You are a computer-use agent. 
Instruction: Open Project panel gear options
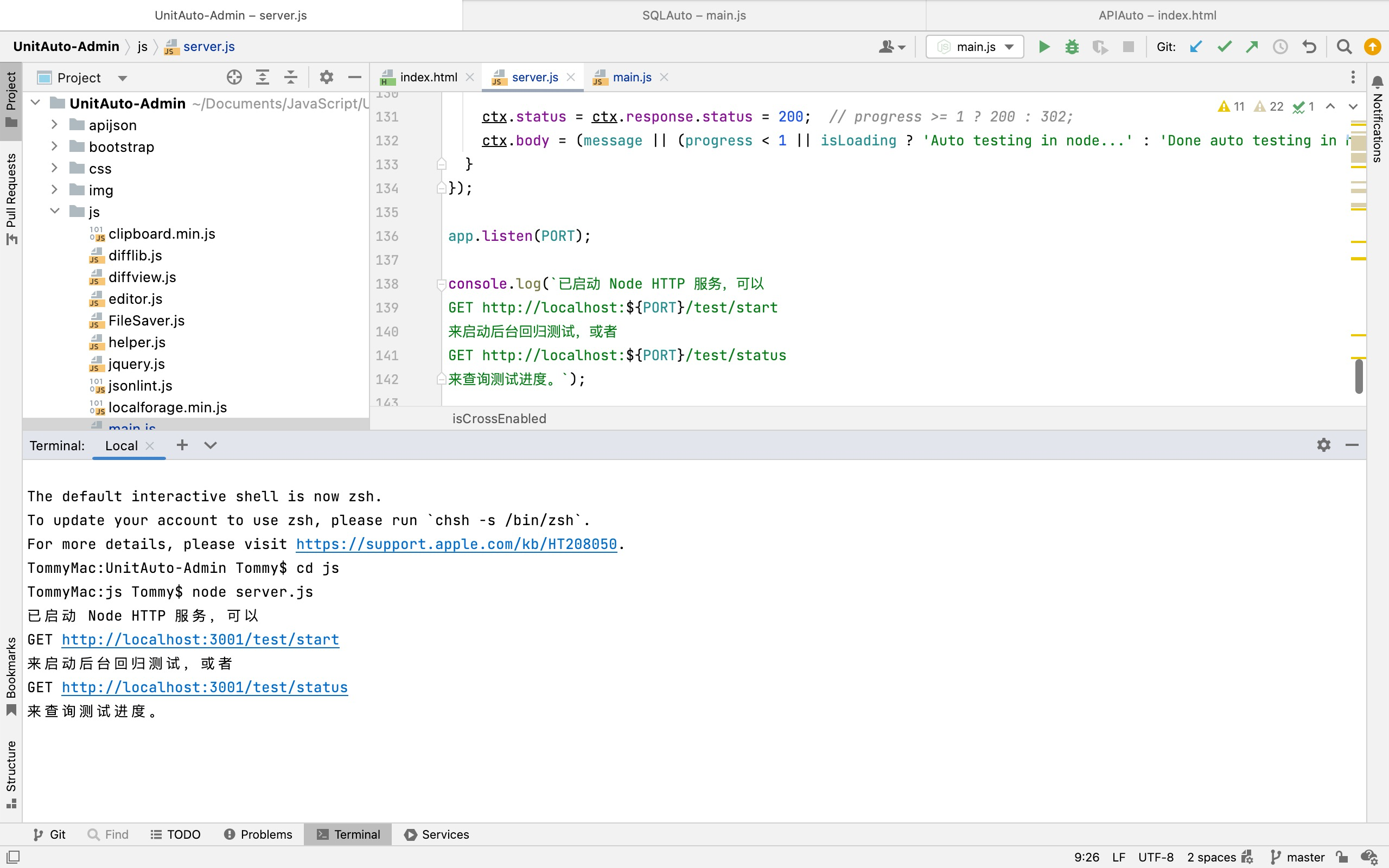click(327, 77)
